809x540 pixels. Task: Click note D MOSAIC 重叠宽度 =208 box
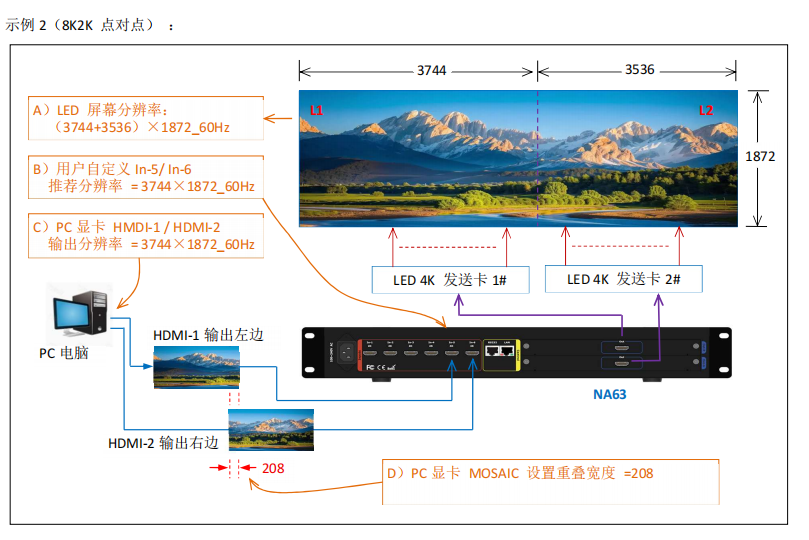coord(551,482)
